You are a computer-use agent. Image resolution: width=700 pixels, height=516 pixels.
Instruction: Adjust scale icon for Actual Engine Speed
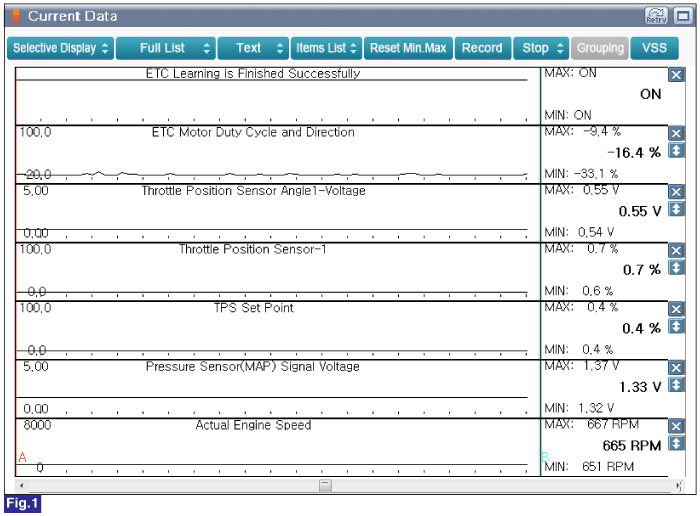coord(676,444)
